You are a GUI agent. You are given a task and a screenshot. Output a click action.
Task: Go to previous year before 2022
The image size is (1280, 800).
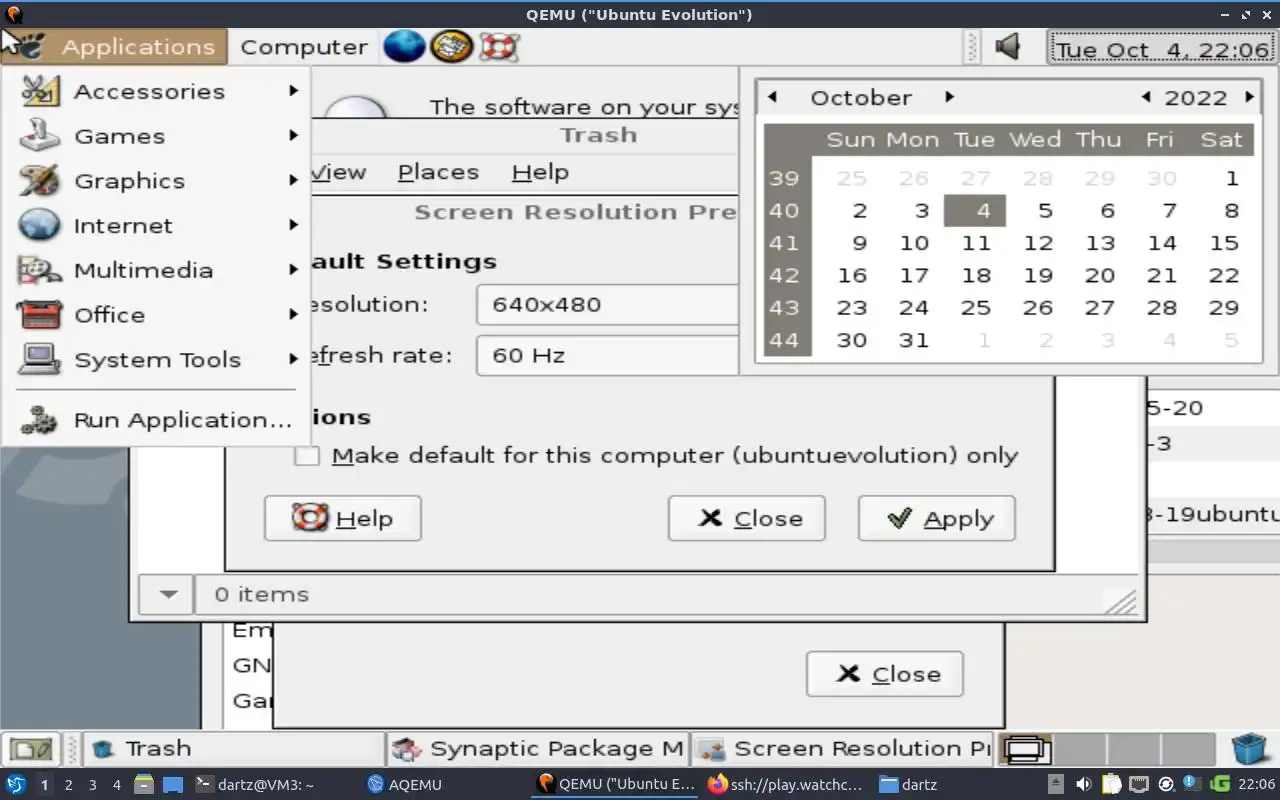1146,97
